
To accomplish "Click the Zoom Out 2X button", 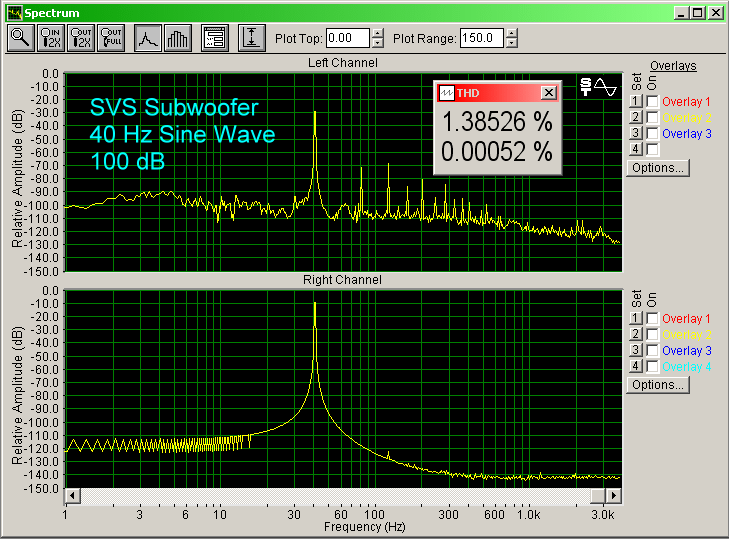I will click(81, 38).
